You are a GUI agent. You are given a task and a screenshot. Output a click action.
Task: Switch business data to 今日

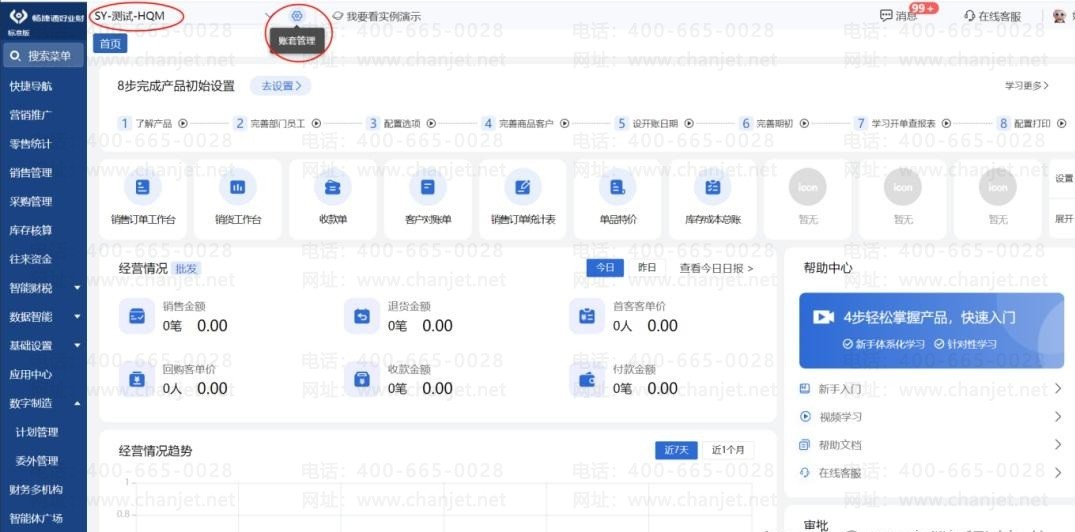coord(605,268)
